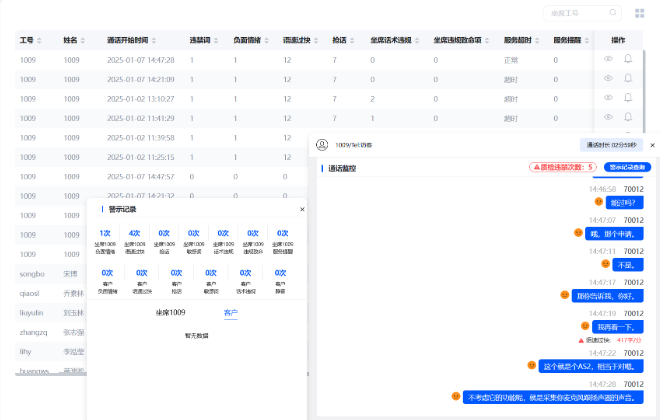This screenshot has width=660, height=420.
Task: Open the grid view icon at top right
Action: [639, 13]
